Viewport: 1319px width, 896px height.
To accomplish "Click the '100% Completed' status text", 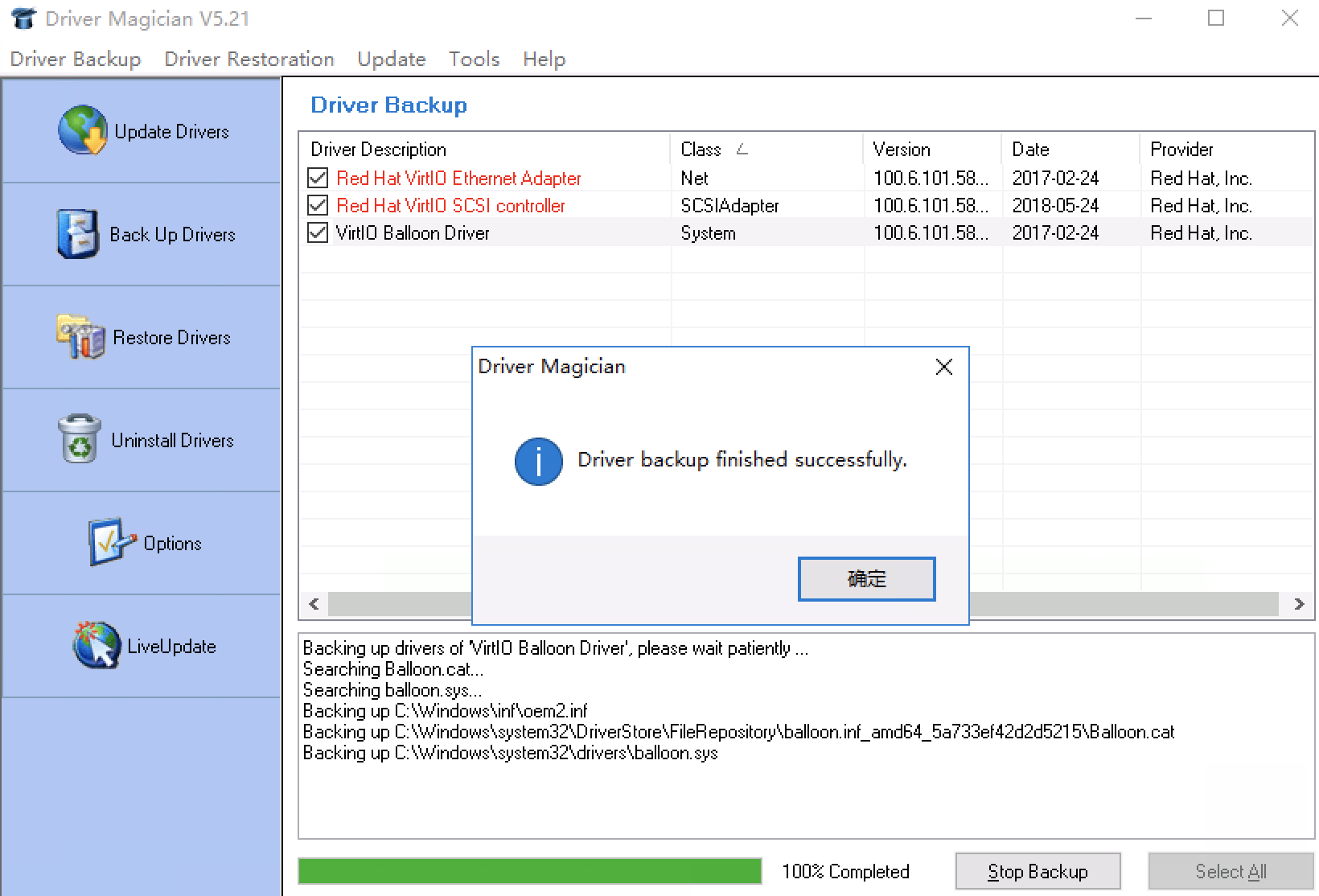I will click(845, 872).
